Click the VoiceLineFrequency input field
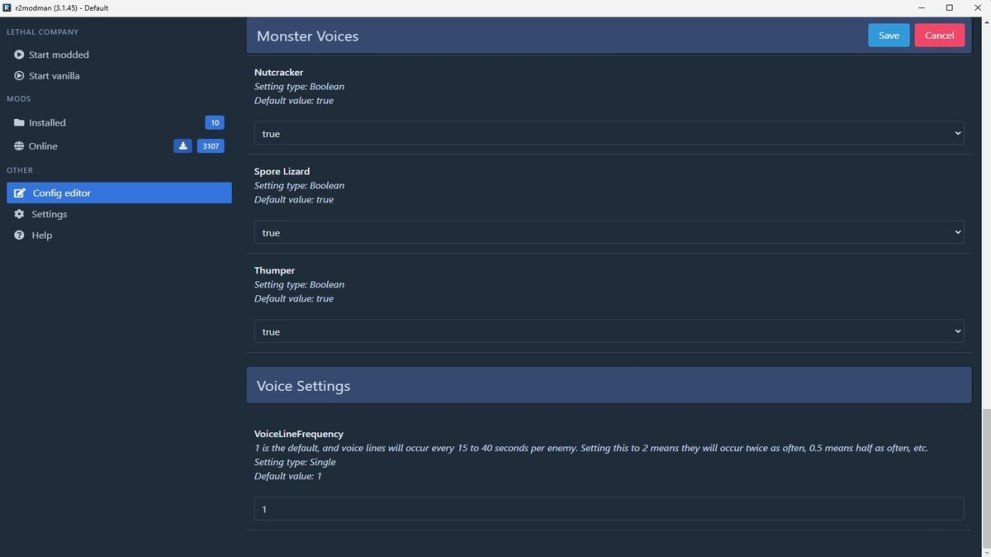Image resolution: width=991 pixels, height=557 pixels. (x=608, y=509)
